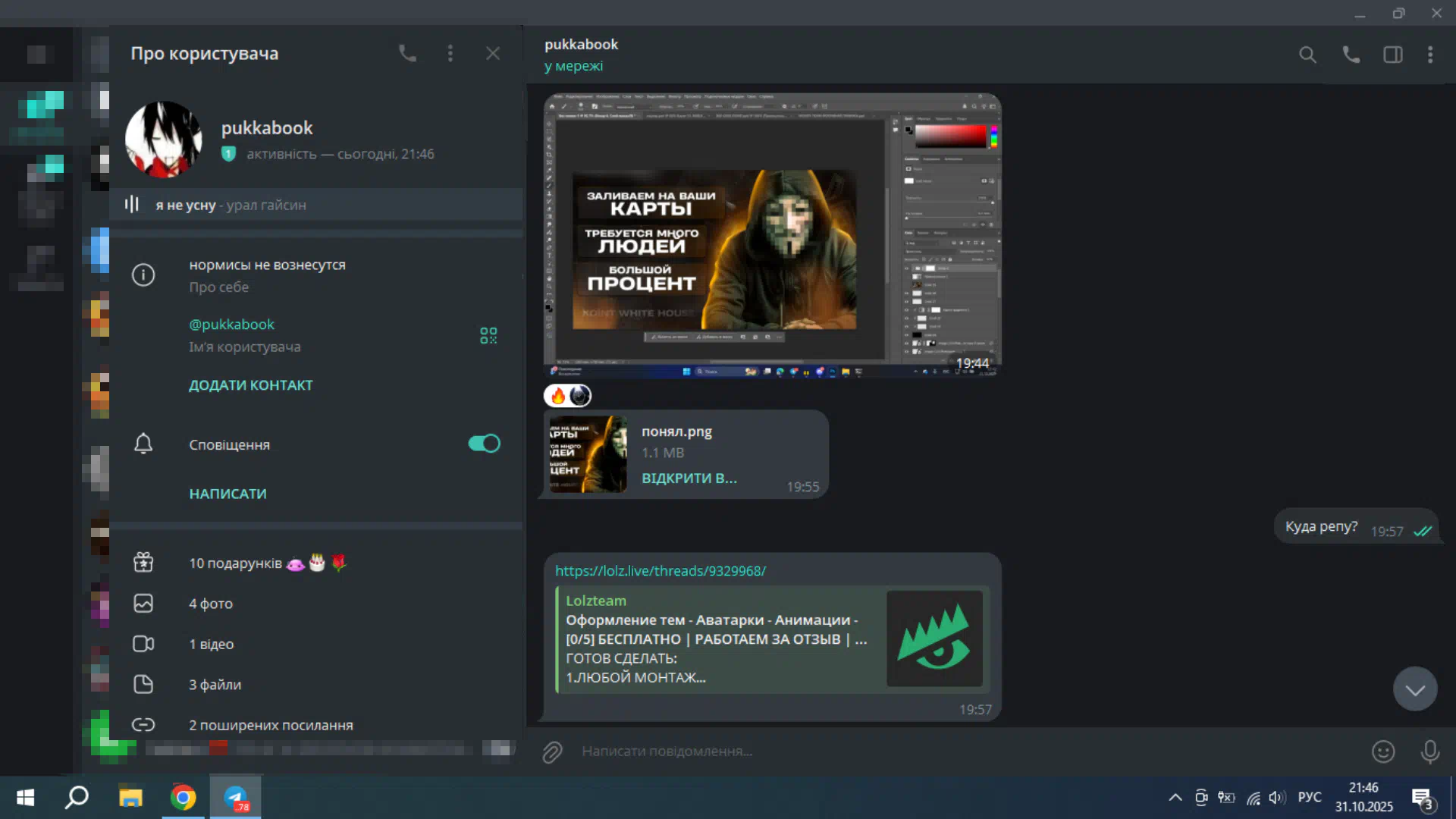The image size is (1456, 819).
Task: Start a voice call from chat header
Action: point(1351,55)
